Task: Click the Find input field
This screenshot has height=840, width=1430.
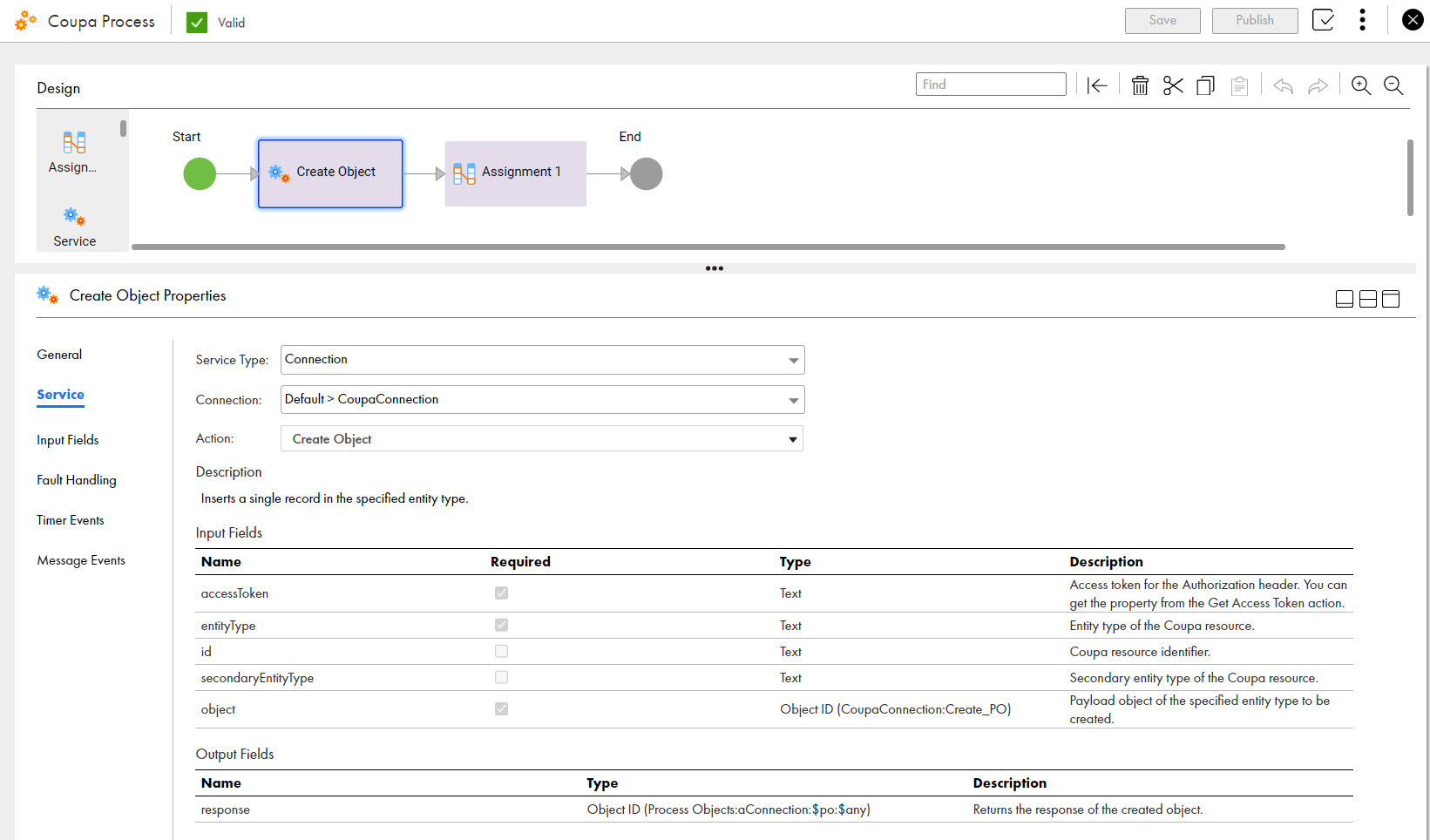Action: [991, 85]
